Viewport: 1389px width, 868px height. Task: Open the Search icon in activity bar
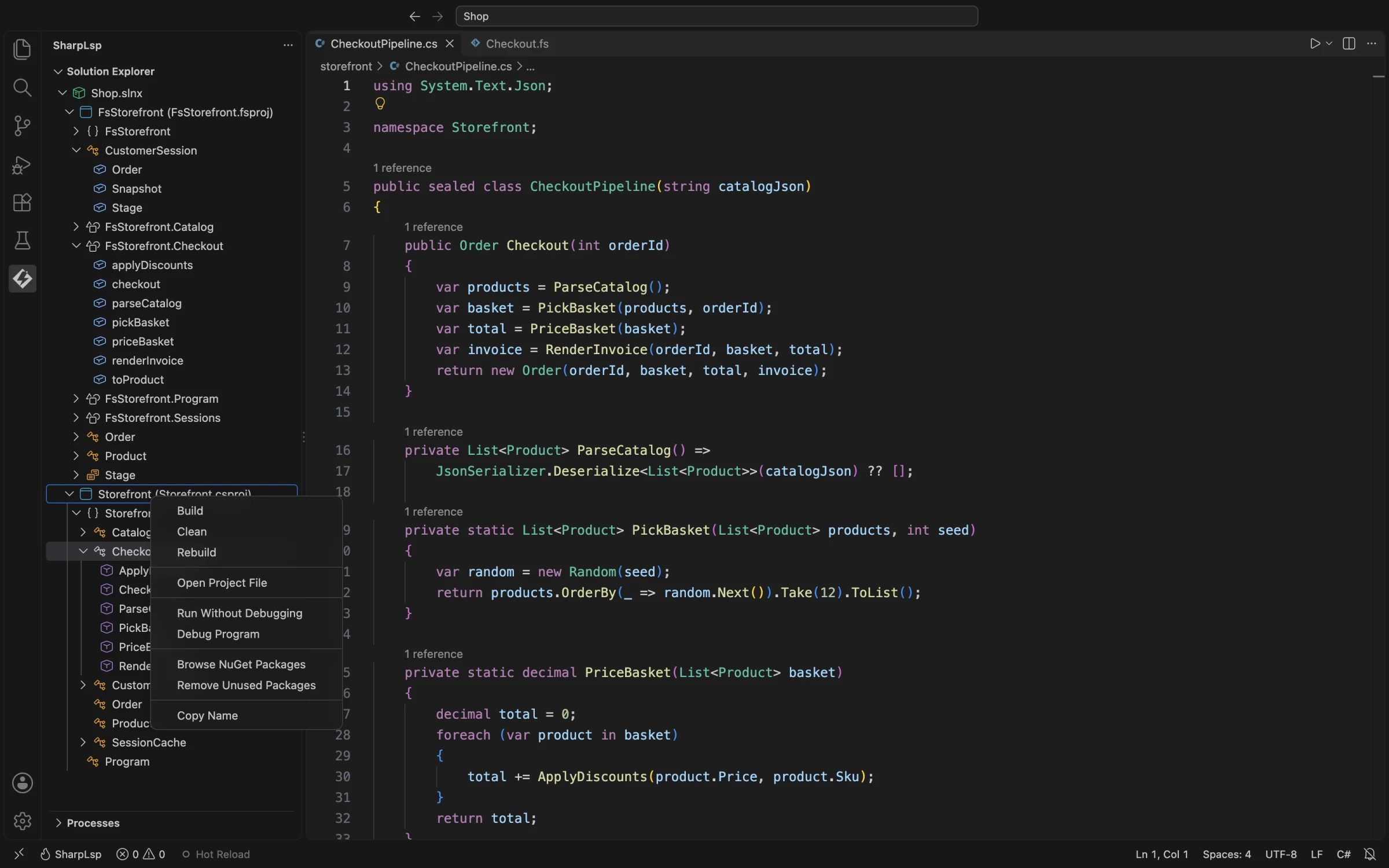click(22, 87)
